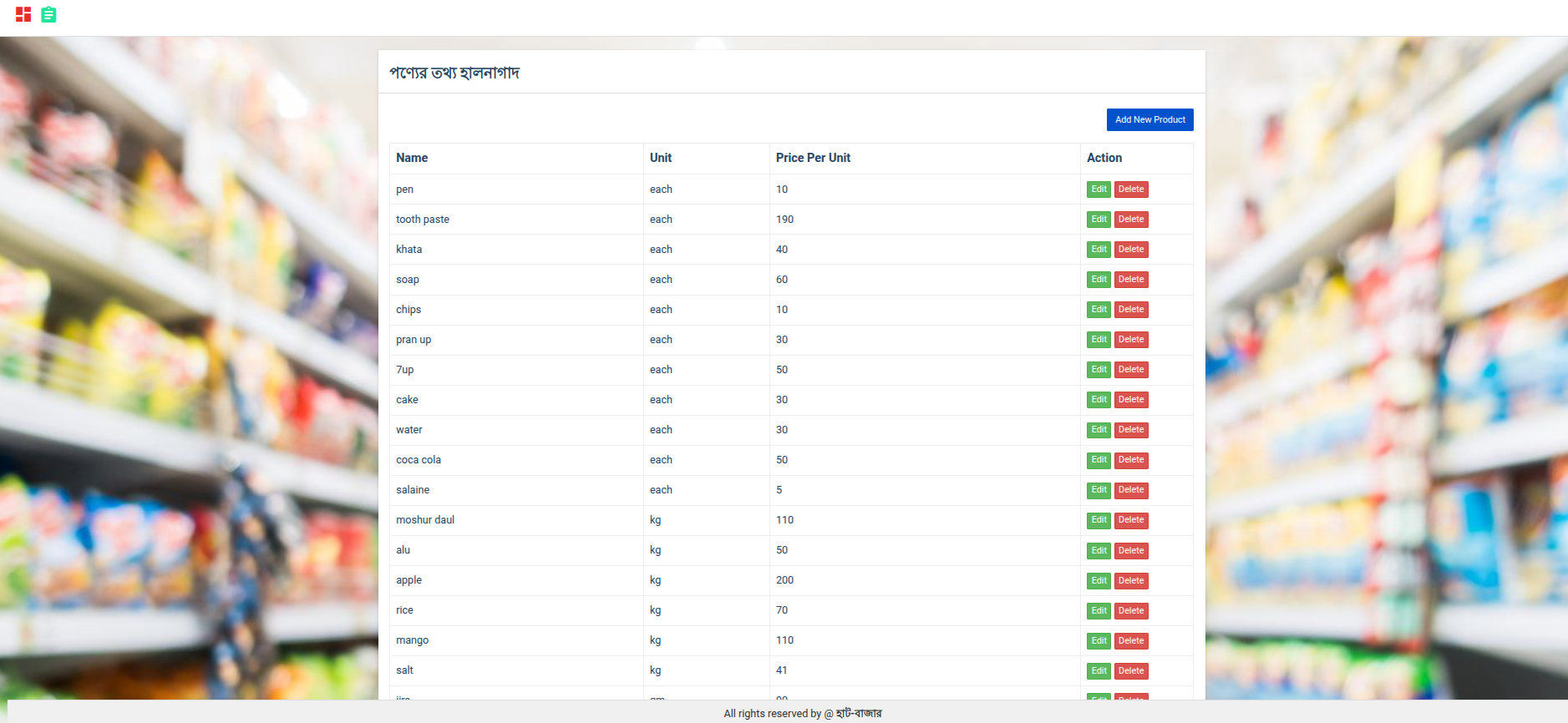Click the red dashboard grid icon

[x=23, y=14]
